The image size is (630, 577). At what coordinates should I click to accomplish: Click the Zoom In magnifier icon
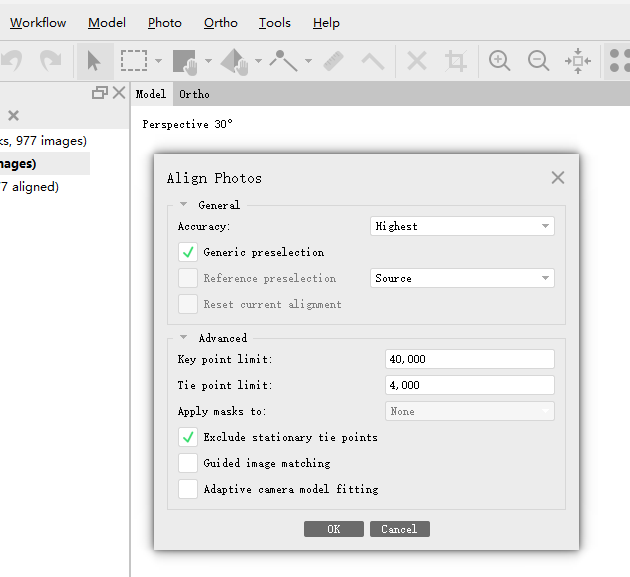coord(499,61)
